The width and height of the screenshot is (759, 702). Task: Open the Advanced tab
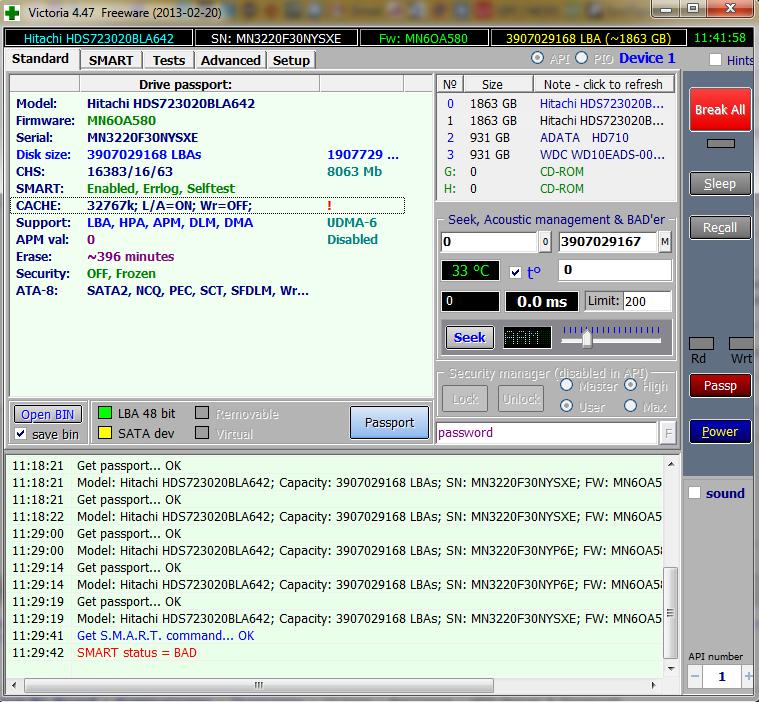(x=230, y=61)
